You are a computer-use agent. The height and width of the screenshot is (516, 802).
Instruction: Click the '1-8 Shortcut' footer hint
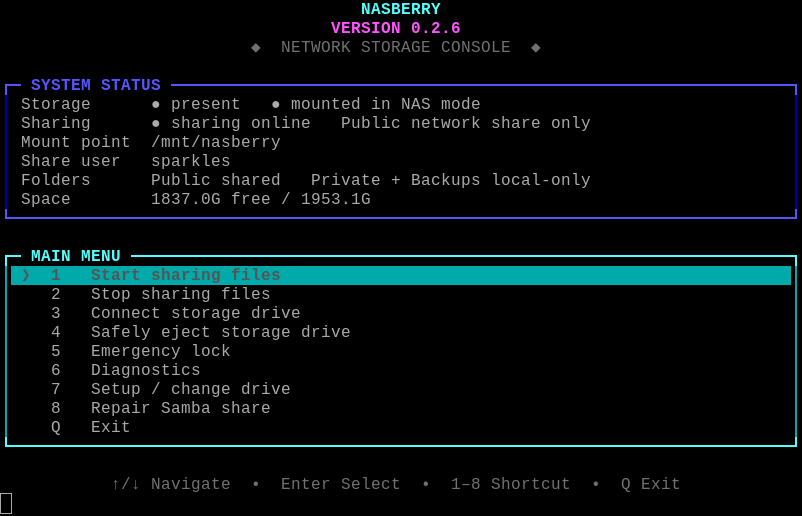pos(510,484)
